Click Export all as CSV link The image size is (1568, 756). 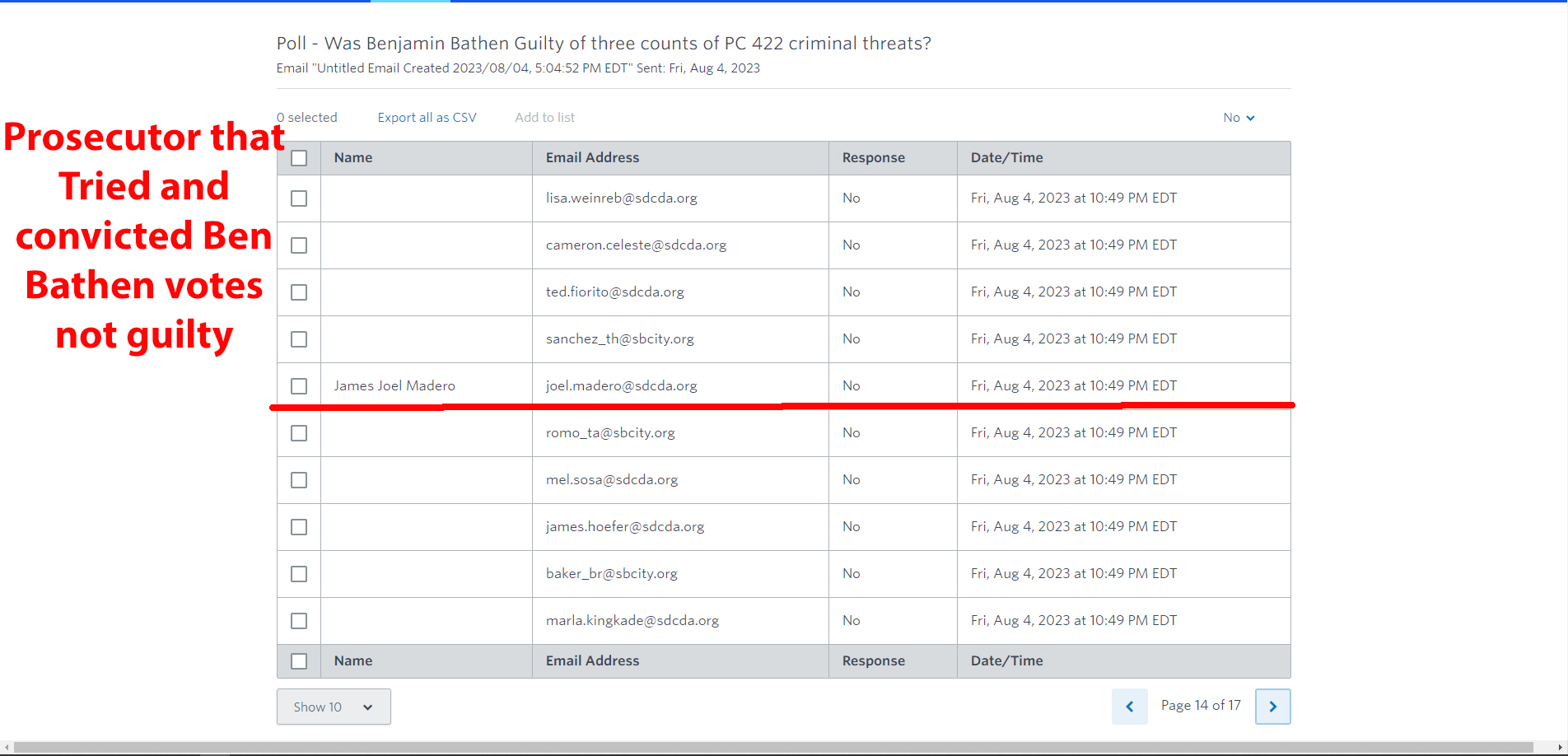click(x=427, y=118)
